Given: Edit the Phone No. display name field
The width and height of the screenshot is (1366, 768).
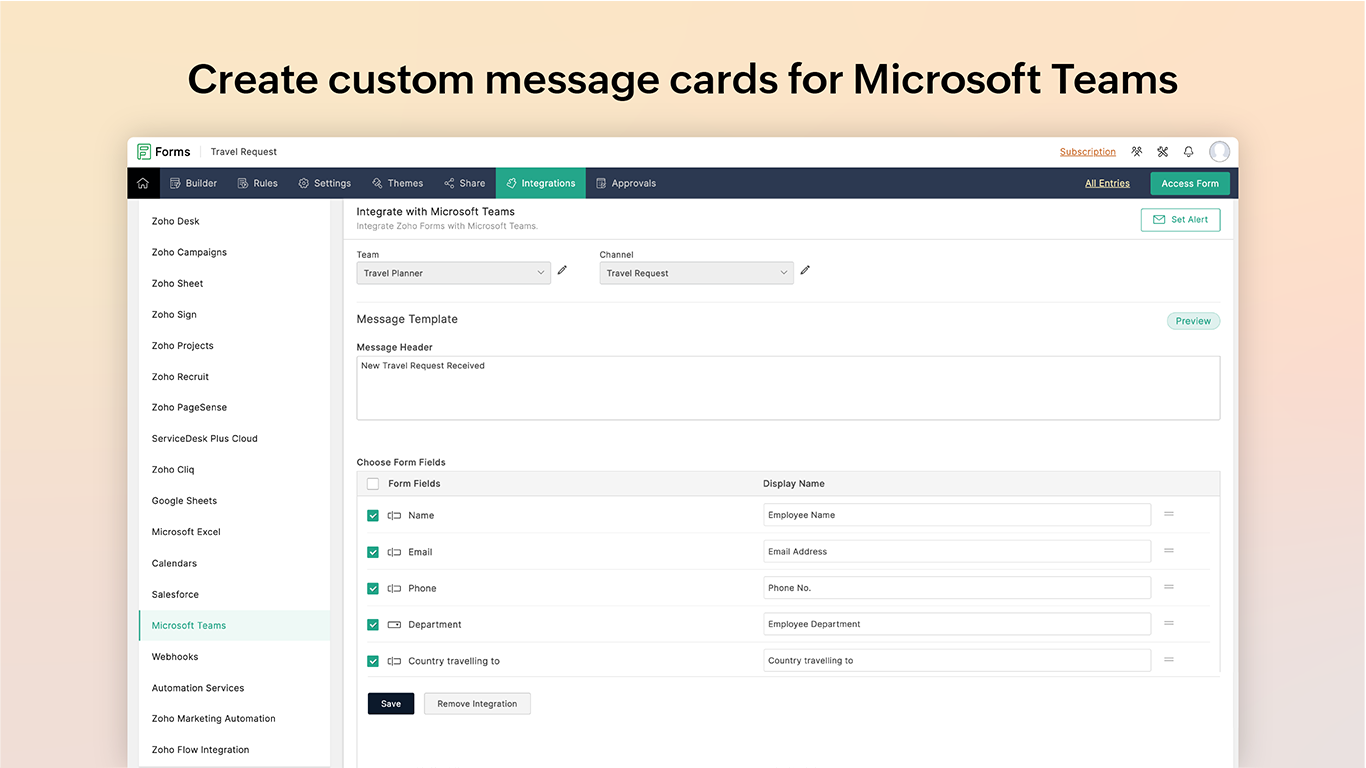Looking at the screenshot, I should (x=957, y=588).
